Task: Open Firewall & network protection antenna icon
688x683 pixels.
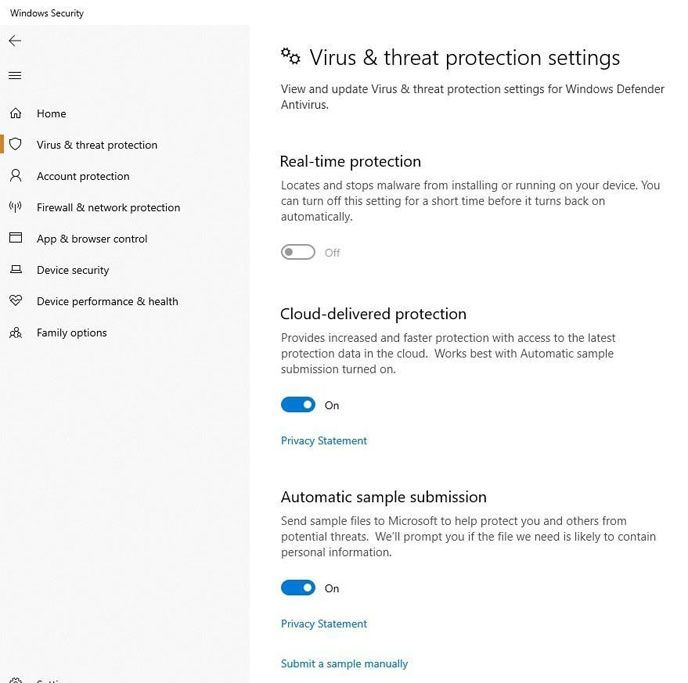Action: [x=15, y=208]
